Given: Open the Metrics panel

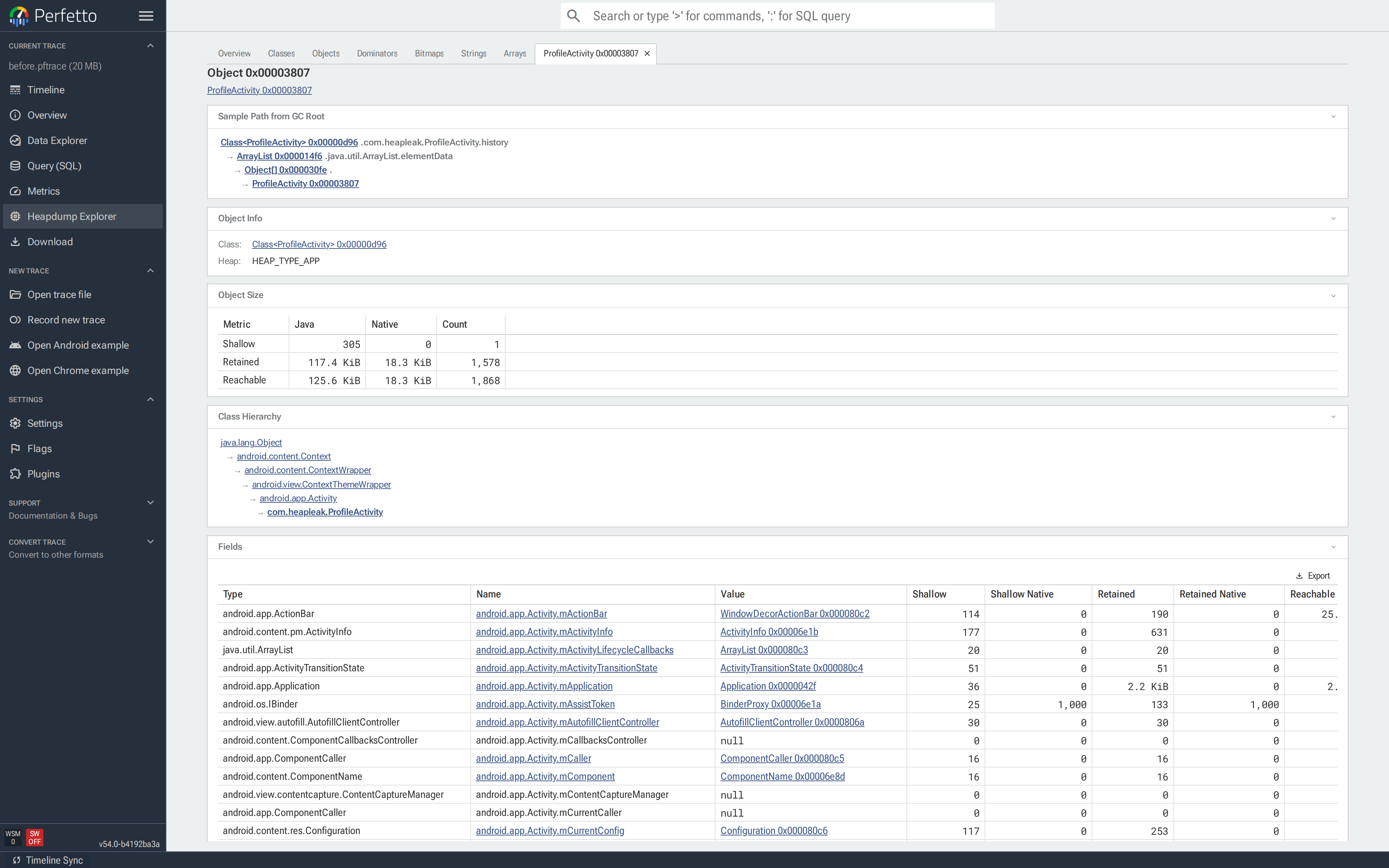Looking at the screenshot, I should pyautogui.click(x=44, y=191).
